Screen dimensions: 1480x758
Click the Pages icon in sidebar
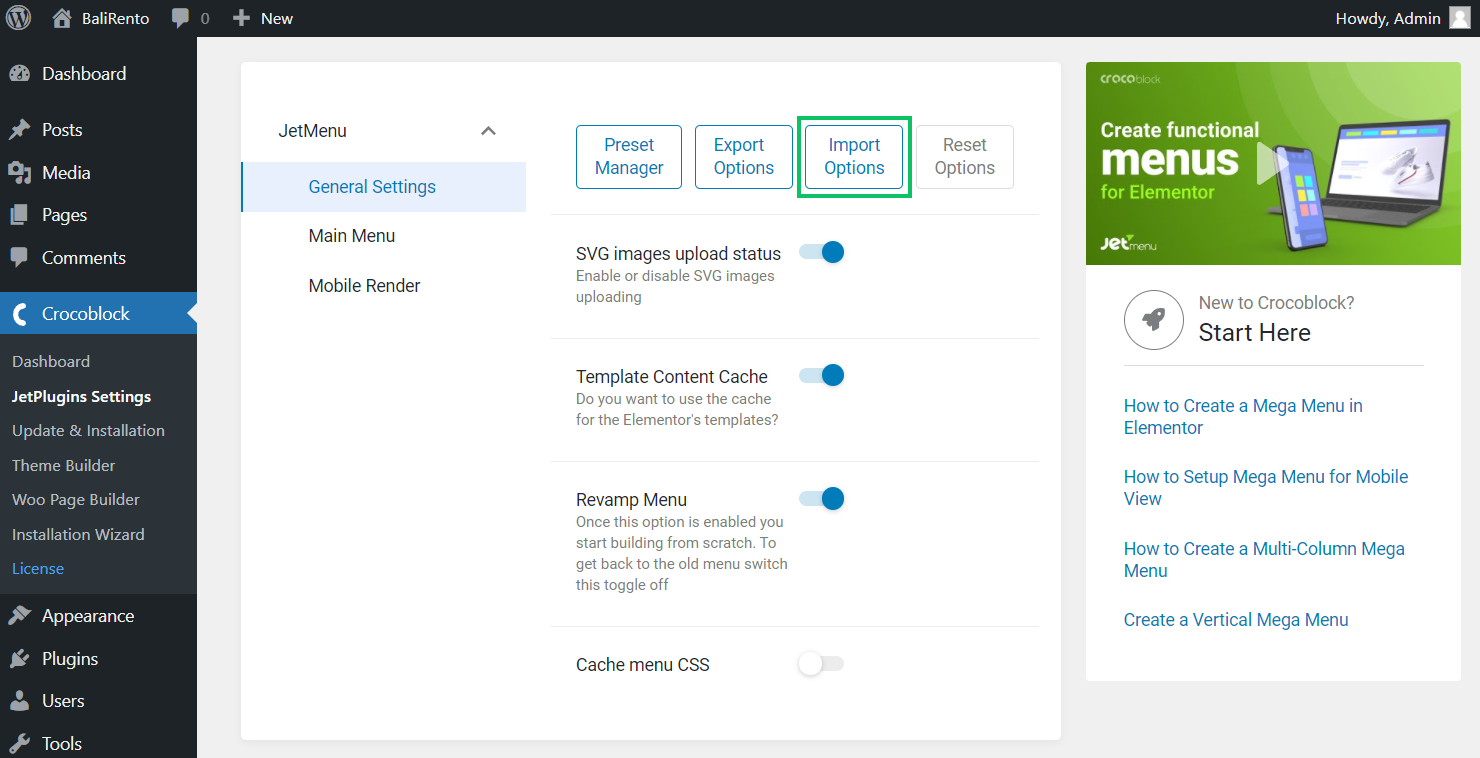click(x=19, y=215)
